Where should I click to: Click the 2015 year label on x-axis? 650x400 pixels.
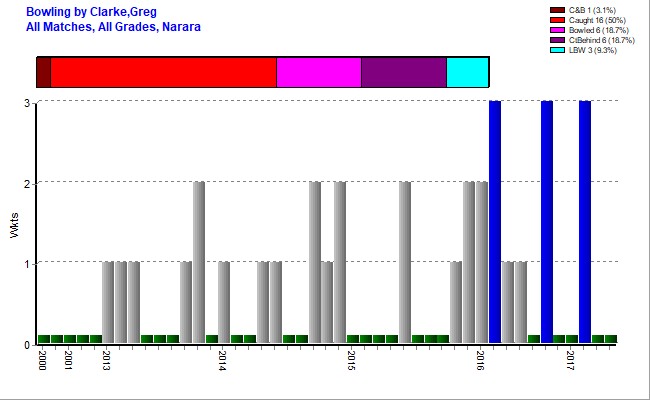(x=352, y=359)
